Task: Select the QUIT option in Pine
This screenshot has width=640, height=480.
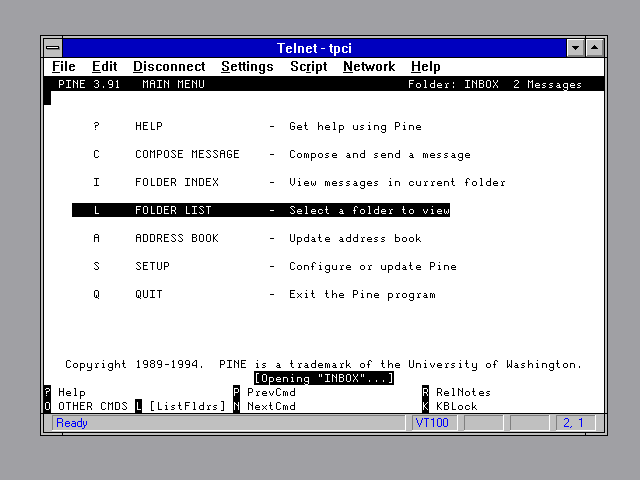Action: pos(148,295)
